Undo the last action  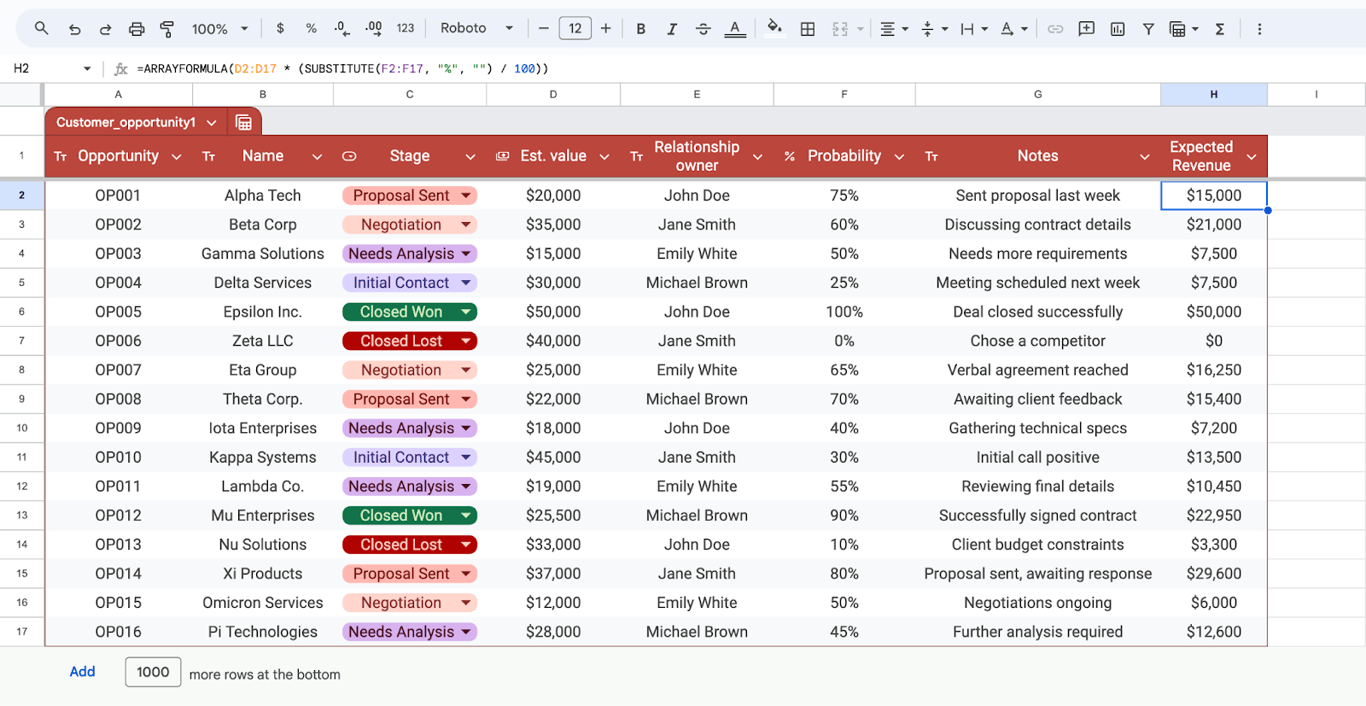(x=74, y=29)
